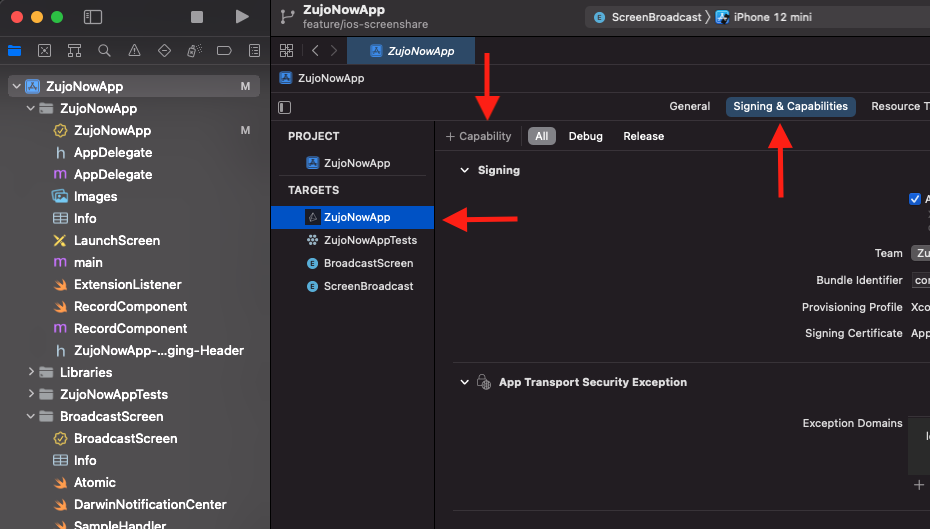Screen dimensions: 930x529
Task: Collapse the BroadcastScreen group
Action: (31, 416)
